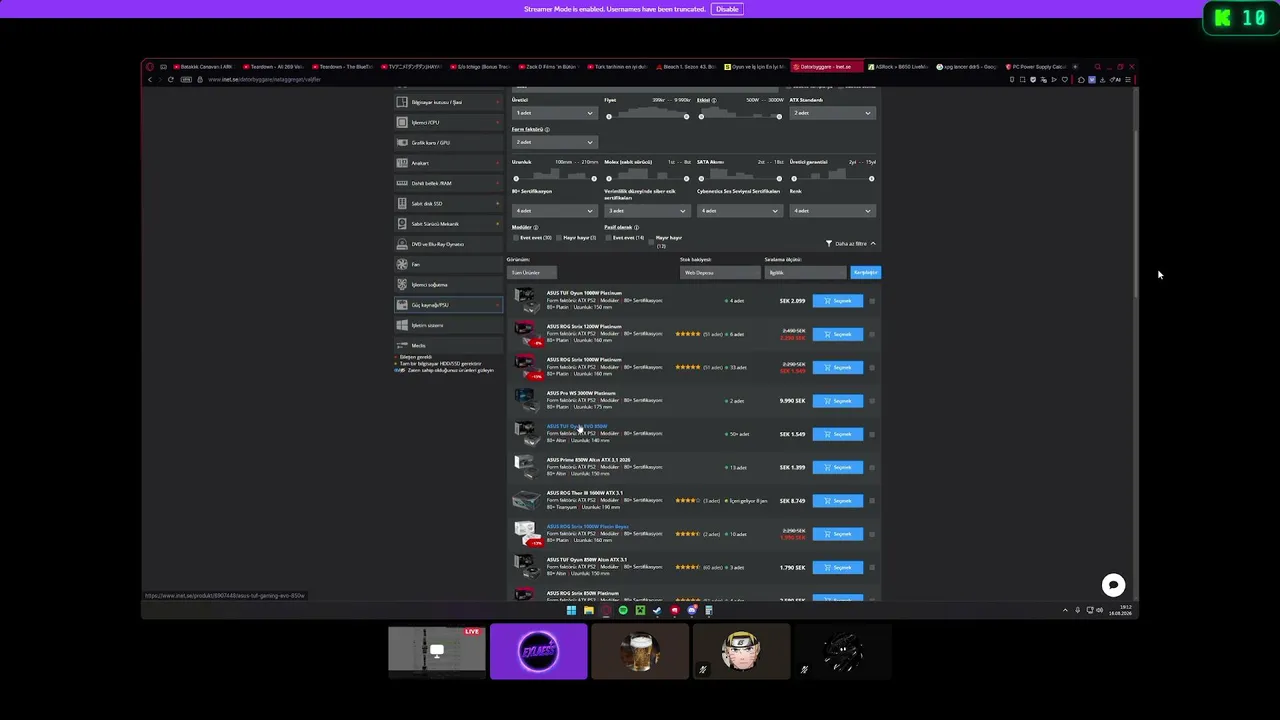The height and width of the screenshot is (720, 1280).
Task: Click the Fiyat price range right handle
Action: pyautogui.click(x=686, y=117)
